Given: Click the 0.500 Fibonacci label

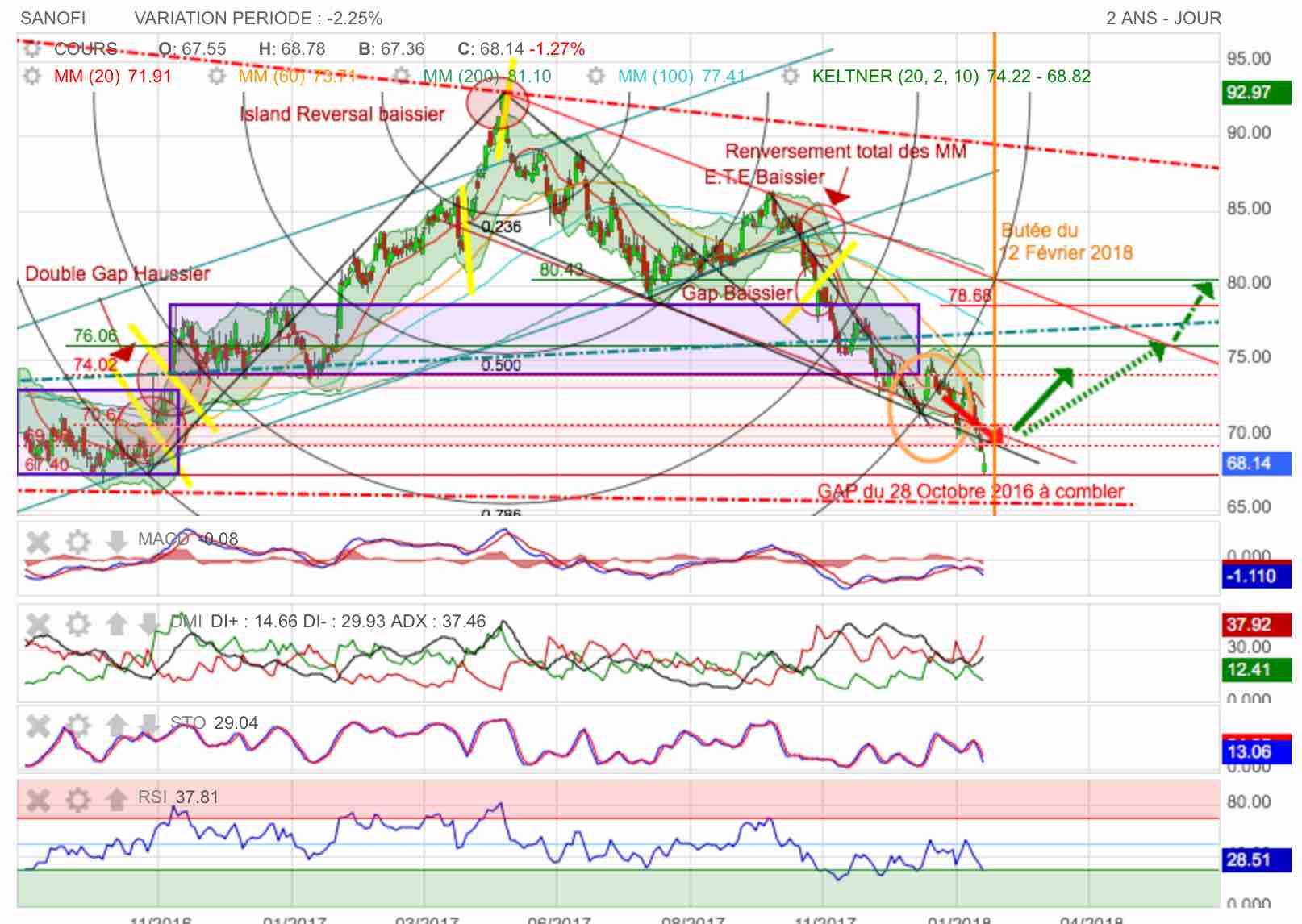Looking at the screenshot, I should (x=501, y=366).
